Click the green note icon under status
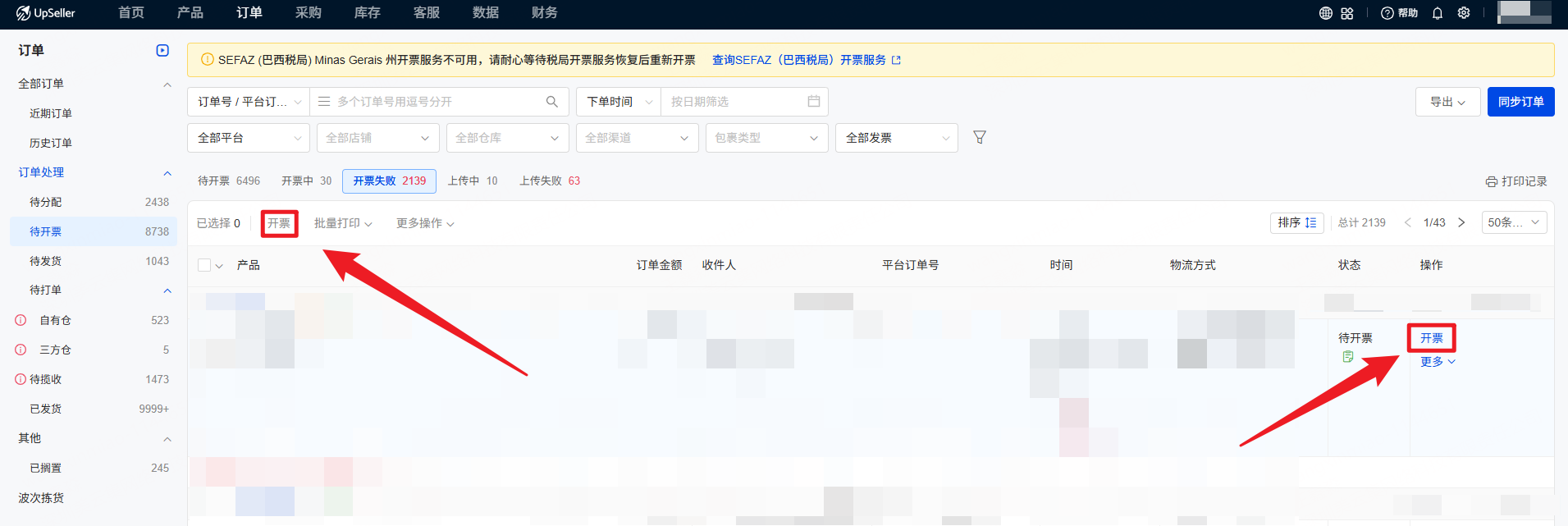The width and height of the screenshot is (1568, 526). pyautogui.click(x=1347, y=356)
